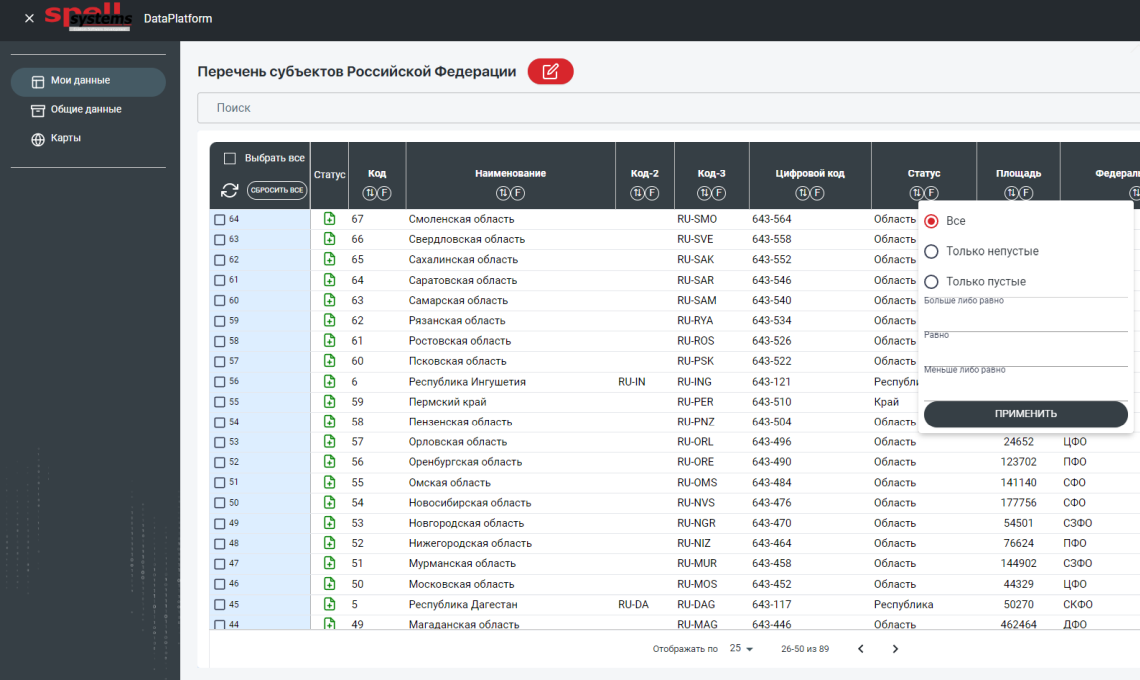Focus the Меньше либо равно input
This screenshot has height=680, width=1140.
[x=1025, y=384]
